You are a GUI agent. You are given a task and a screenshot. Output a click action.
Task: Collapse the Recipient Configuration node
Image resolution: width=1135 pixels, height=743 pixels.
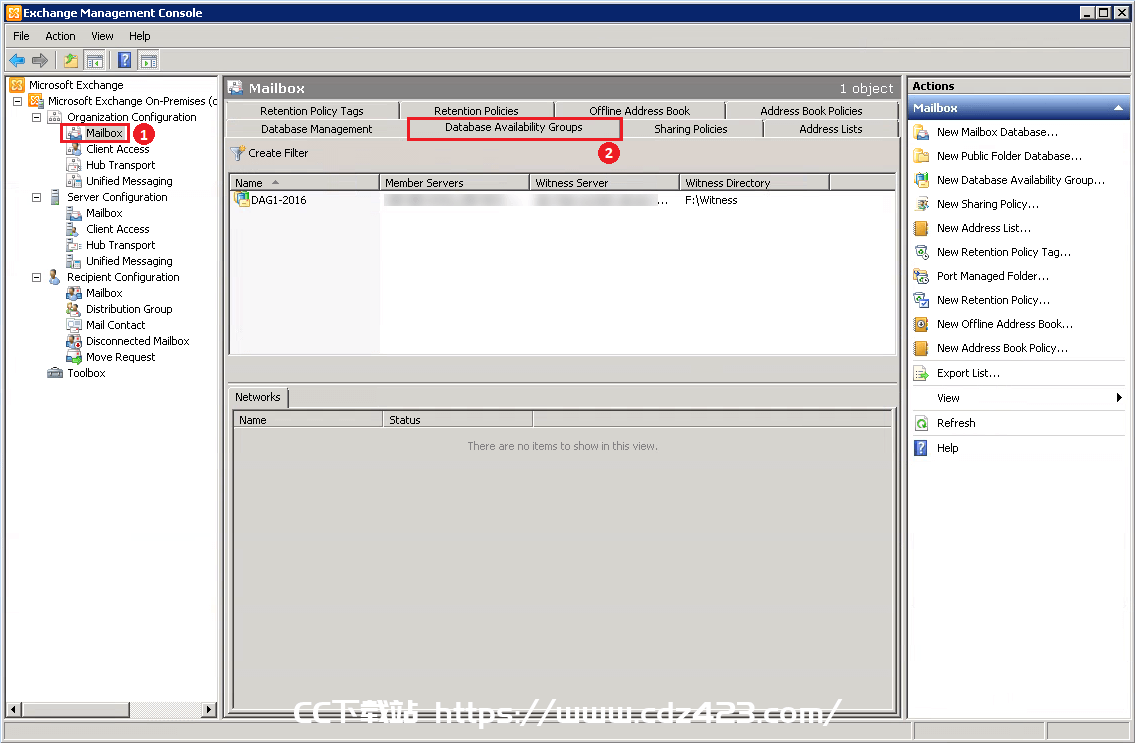click(36, 277)
